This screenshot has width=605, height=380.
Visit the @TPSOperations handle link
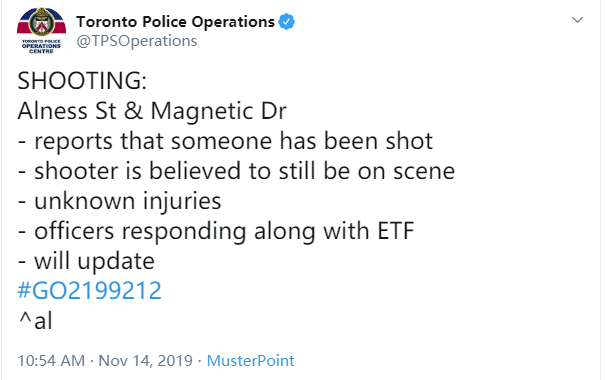coord(137,41)
